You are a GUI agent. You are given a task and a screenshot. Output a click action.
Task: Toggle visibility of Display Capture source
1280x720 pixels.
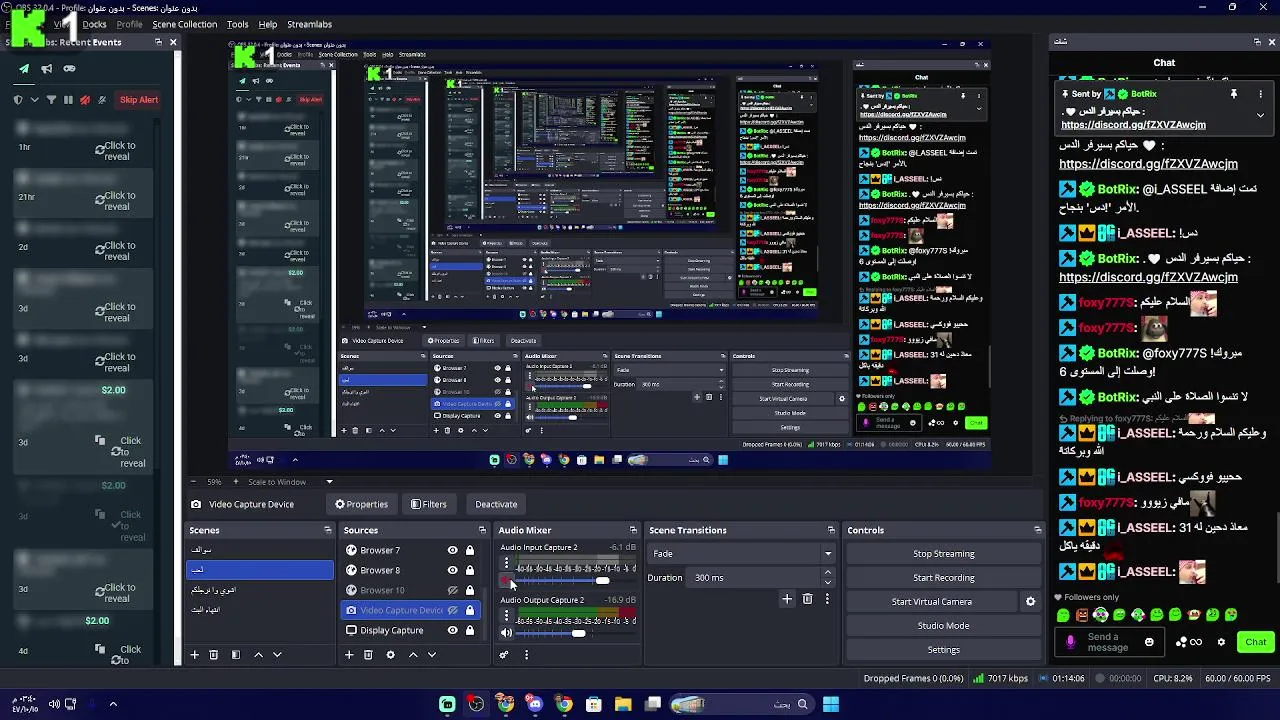[x=452, y=630]
